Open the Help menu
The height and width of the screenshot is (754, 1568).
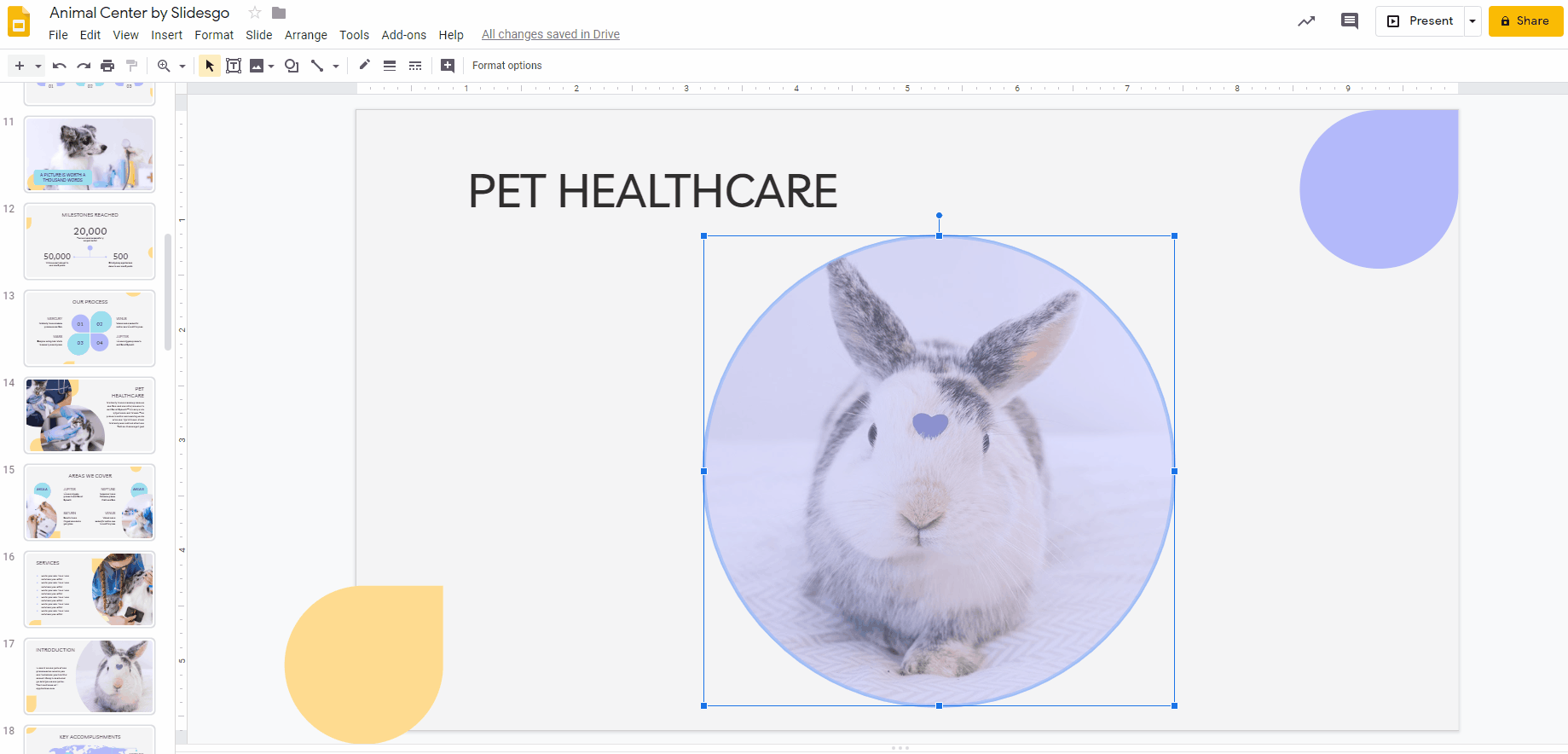coord(451,35)
